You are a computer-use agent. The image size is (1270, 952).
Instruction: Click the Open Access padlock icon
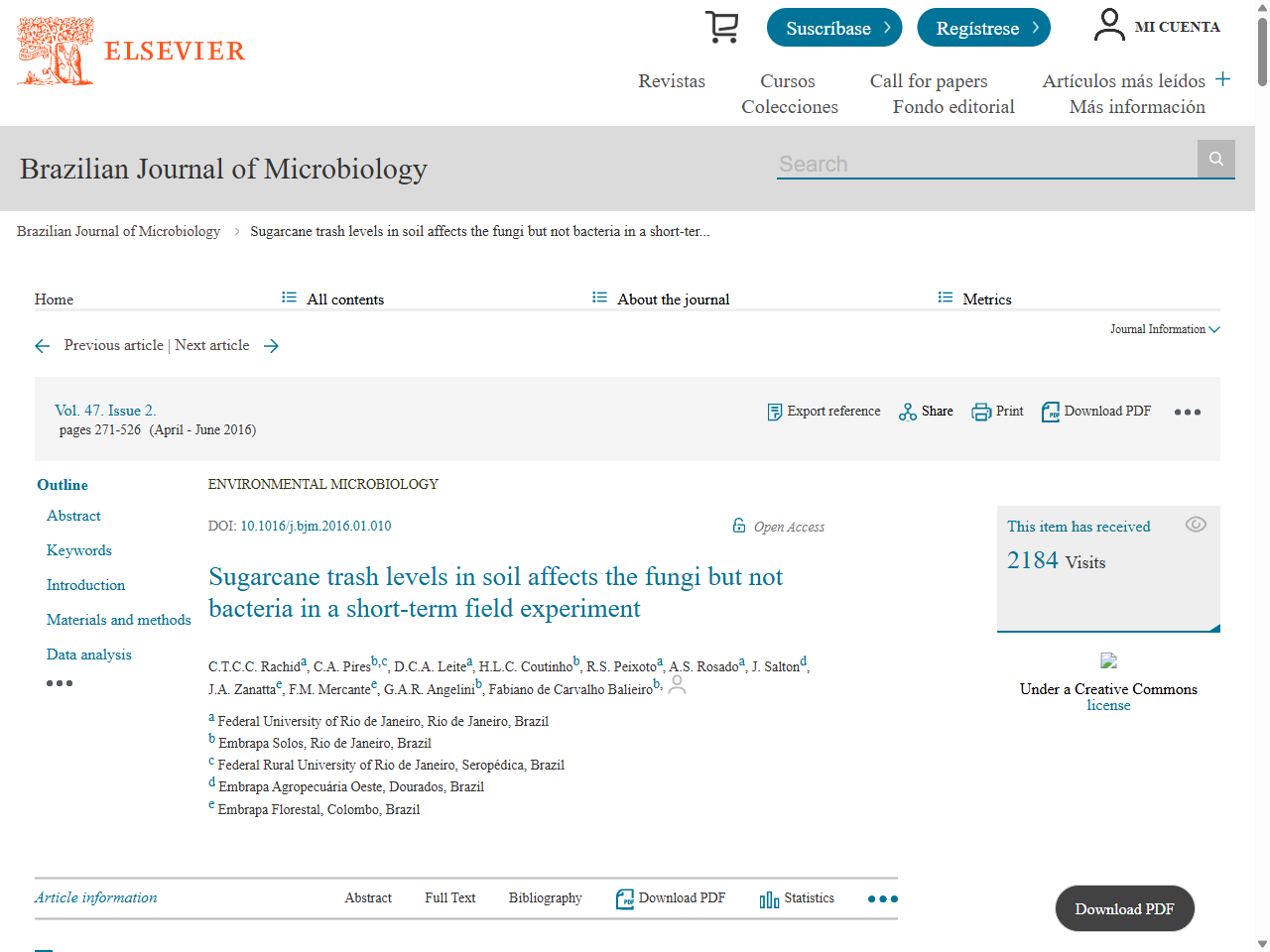pyautogui.click(x=739, y=526)
